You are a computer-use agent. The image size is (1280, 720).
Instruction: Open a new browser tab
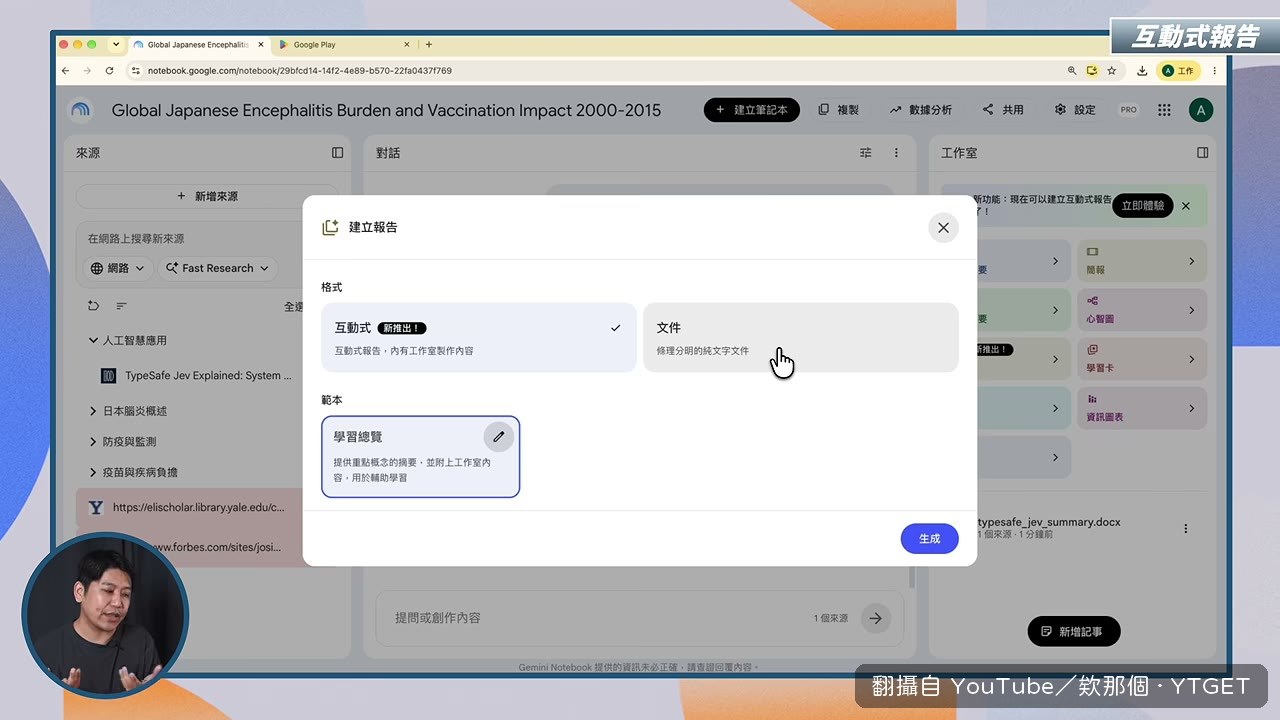point(429,44)
